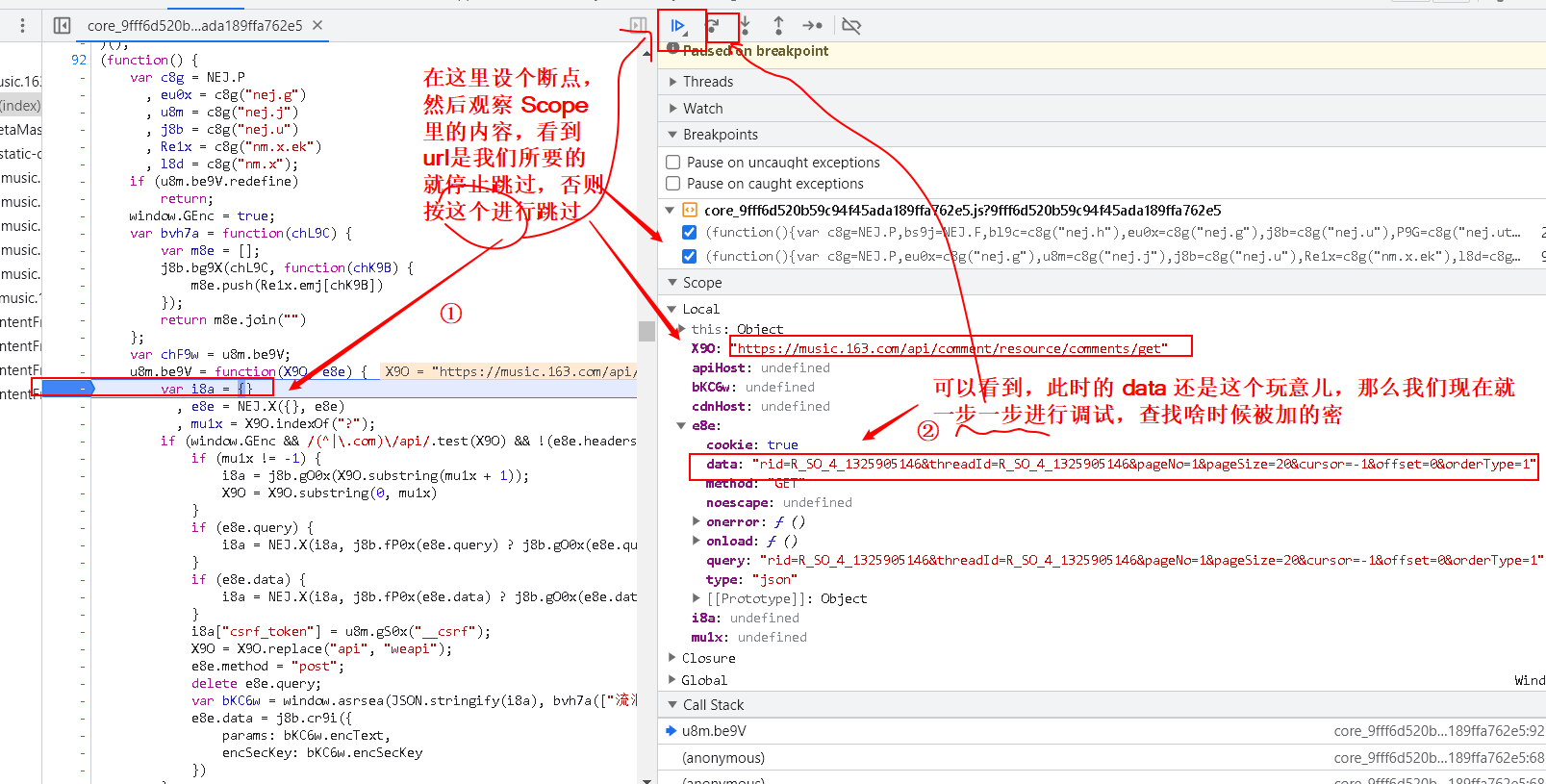Step over next function call
Image resolution: width=1546 pixels, height=784 pixels.
[x=712, y=26]
